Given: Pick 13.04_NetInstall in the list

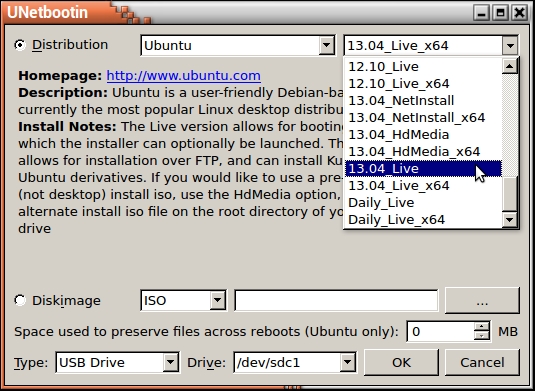Looking at the screenshot, I should pos(423,101).
